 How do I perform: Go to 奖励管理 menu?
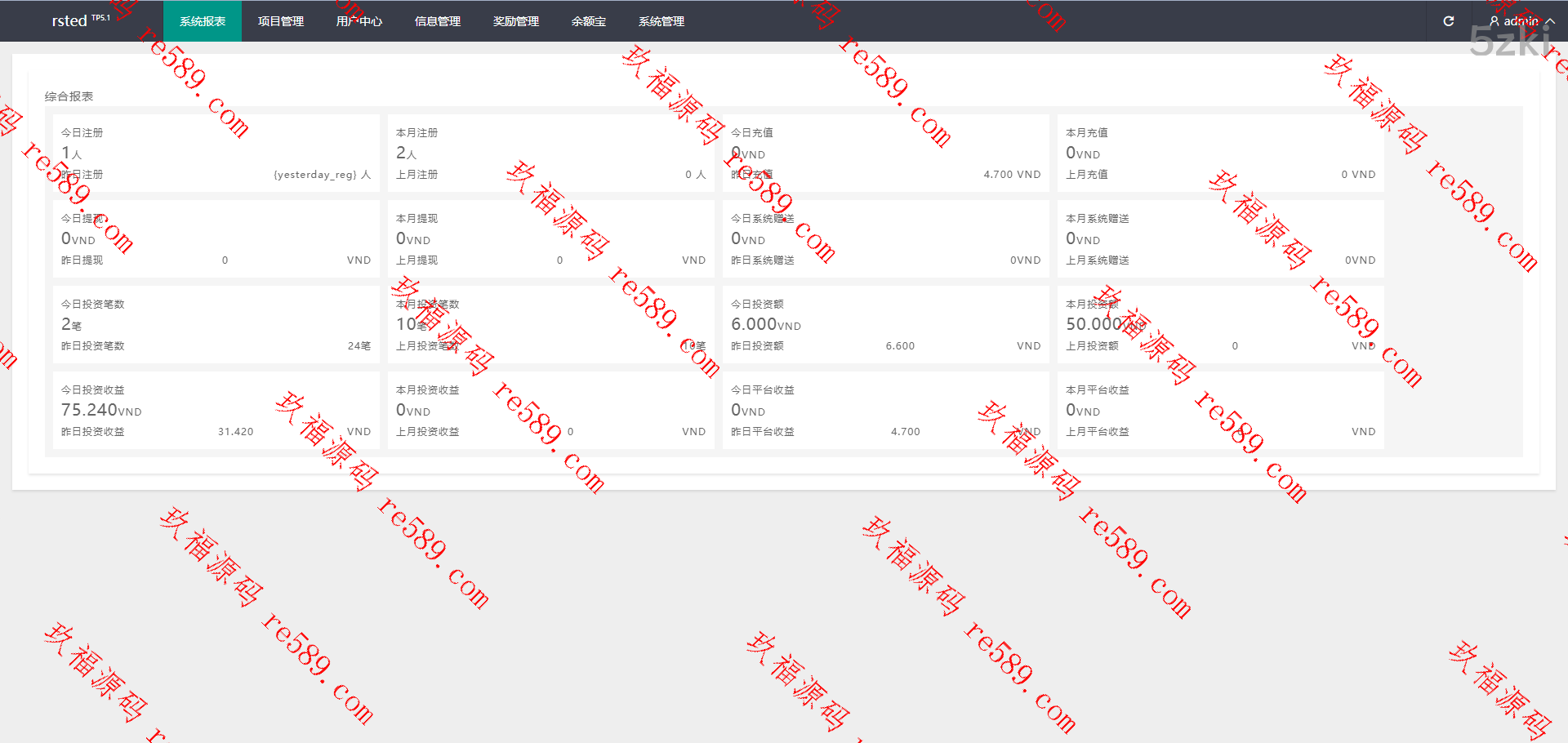516,21
